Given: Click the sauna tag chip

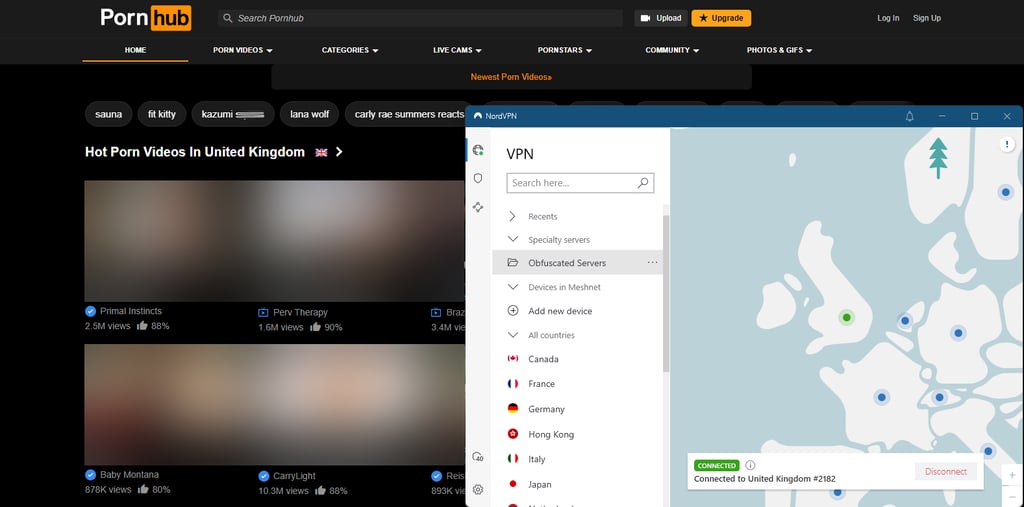Looking at the screenshot, I should [x=108, y=114].
